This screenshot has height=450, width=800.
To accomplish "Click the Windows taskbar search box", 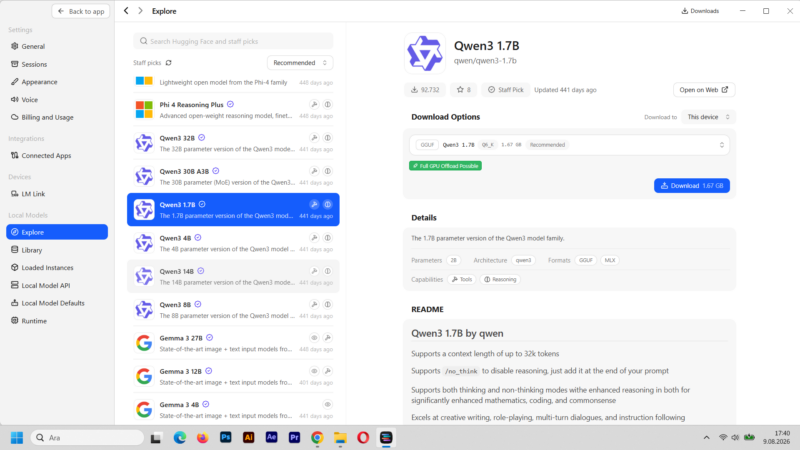I will pyautogui.click(x=87, y=437).
